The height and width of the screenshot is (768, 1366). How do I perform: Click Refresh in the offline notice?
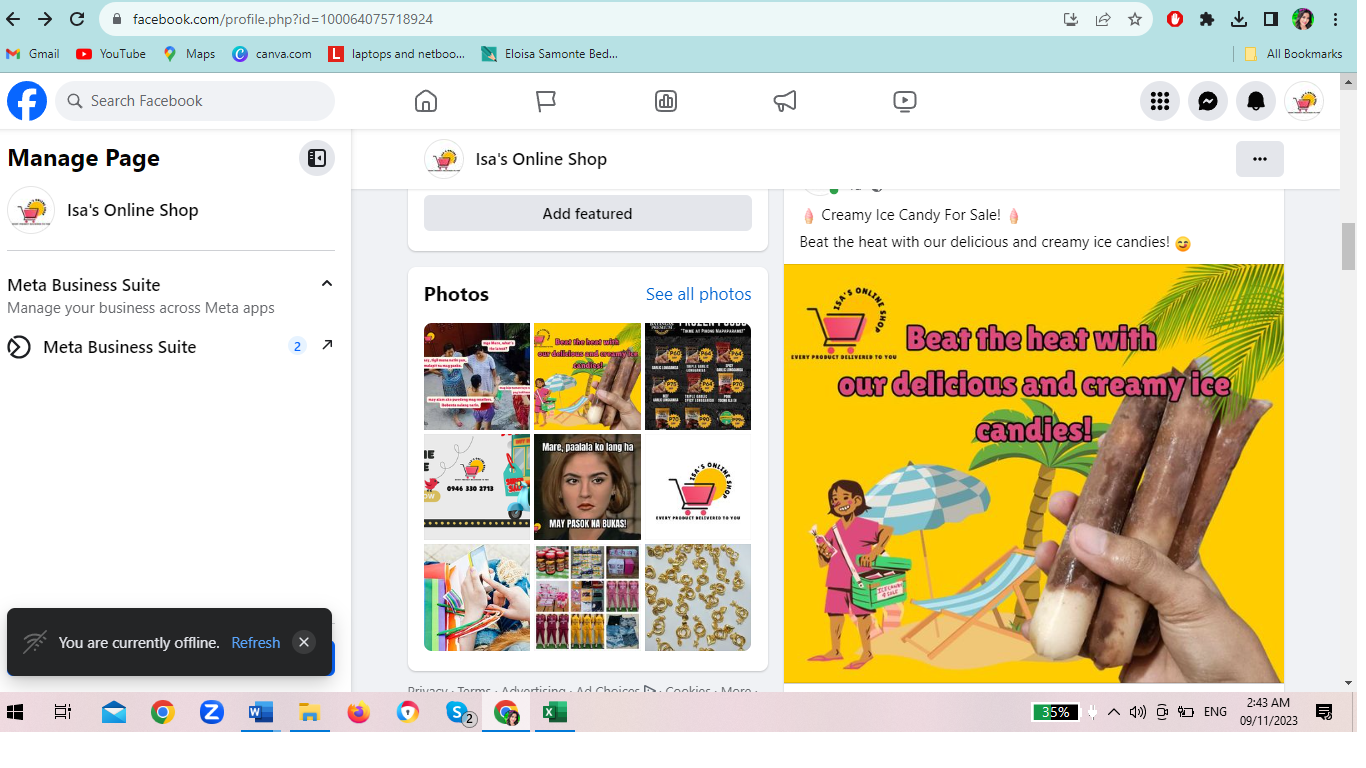pos(256,643)
